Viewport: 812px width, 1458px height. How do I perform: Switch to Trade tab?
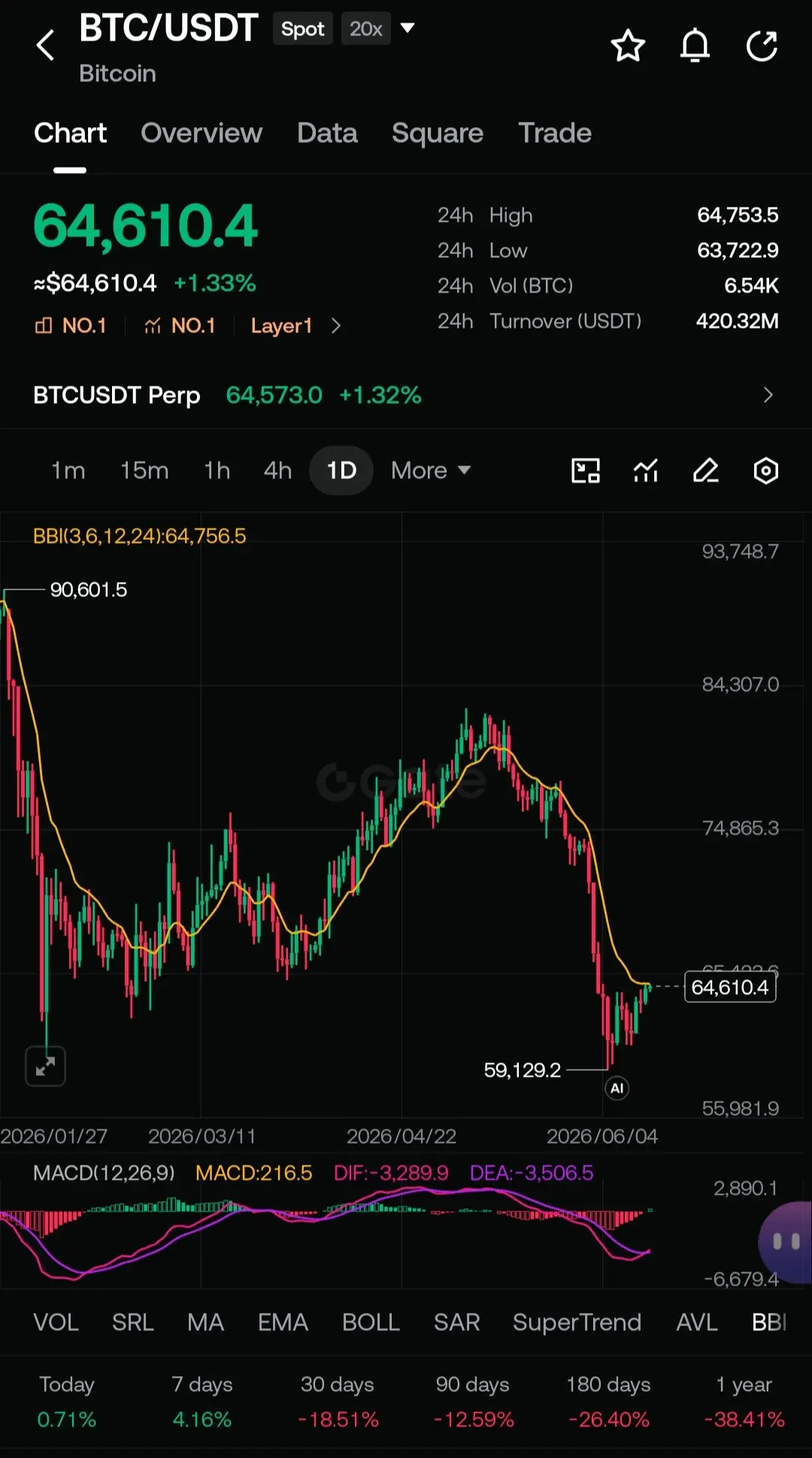pos(555,133)
